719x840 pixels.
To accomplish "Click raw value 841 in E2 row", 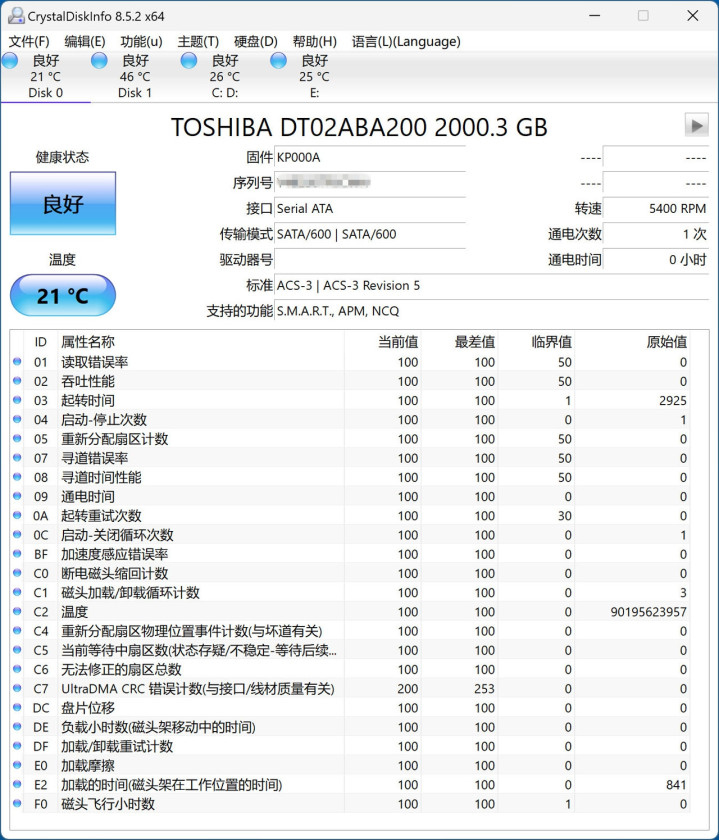I will tap(676, 785).
